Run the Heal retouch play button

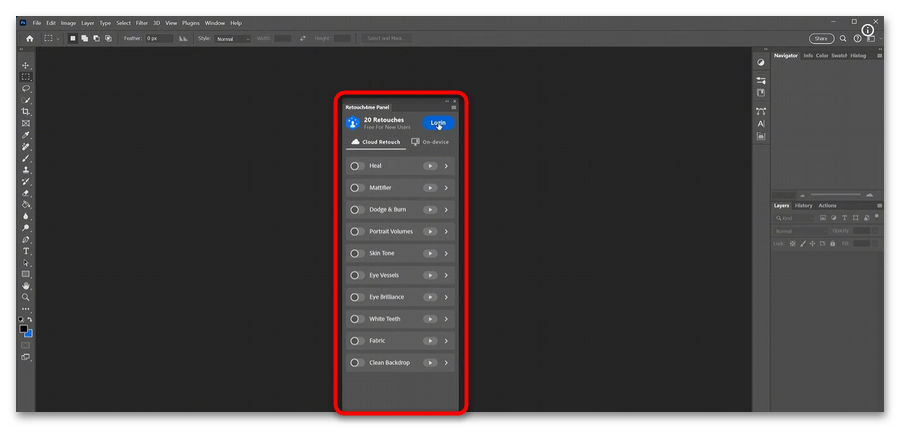(430, 166)
